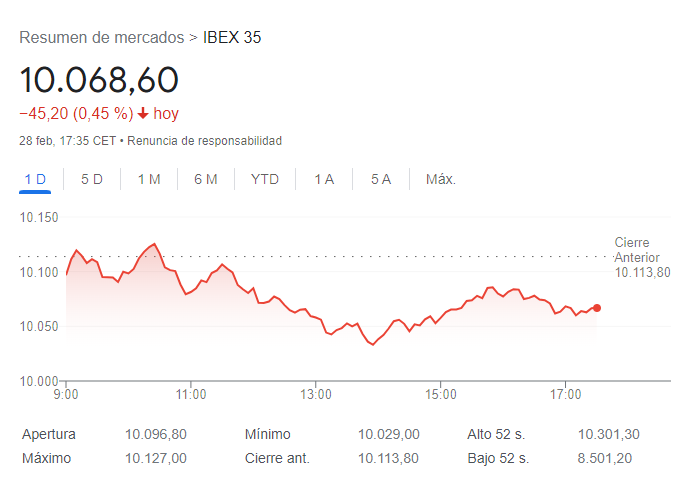Screen dimensions: 696x482
Task: Click the red current-price dot on chart
Action: click(x=597, y=308)
